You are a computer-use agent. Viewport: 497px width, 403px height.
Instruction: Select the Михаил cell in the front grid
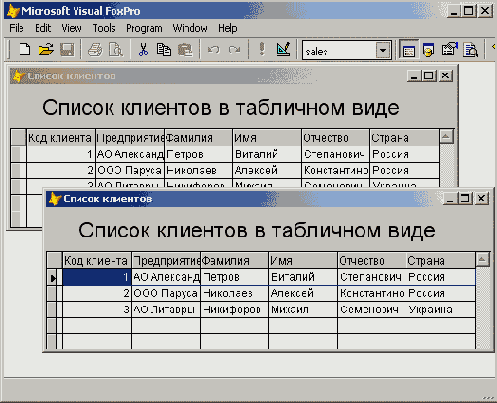tap(303, 310)
